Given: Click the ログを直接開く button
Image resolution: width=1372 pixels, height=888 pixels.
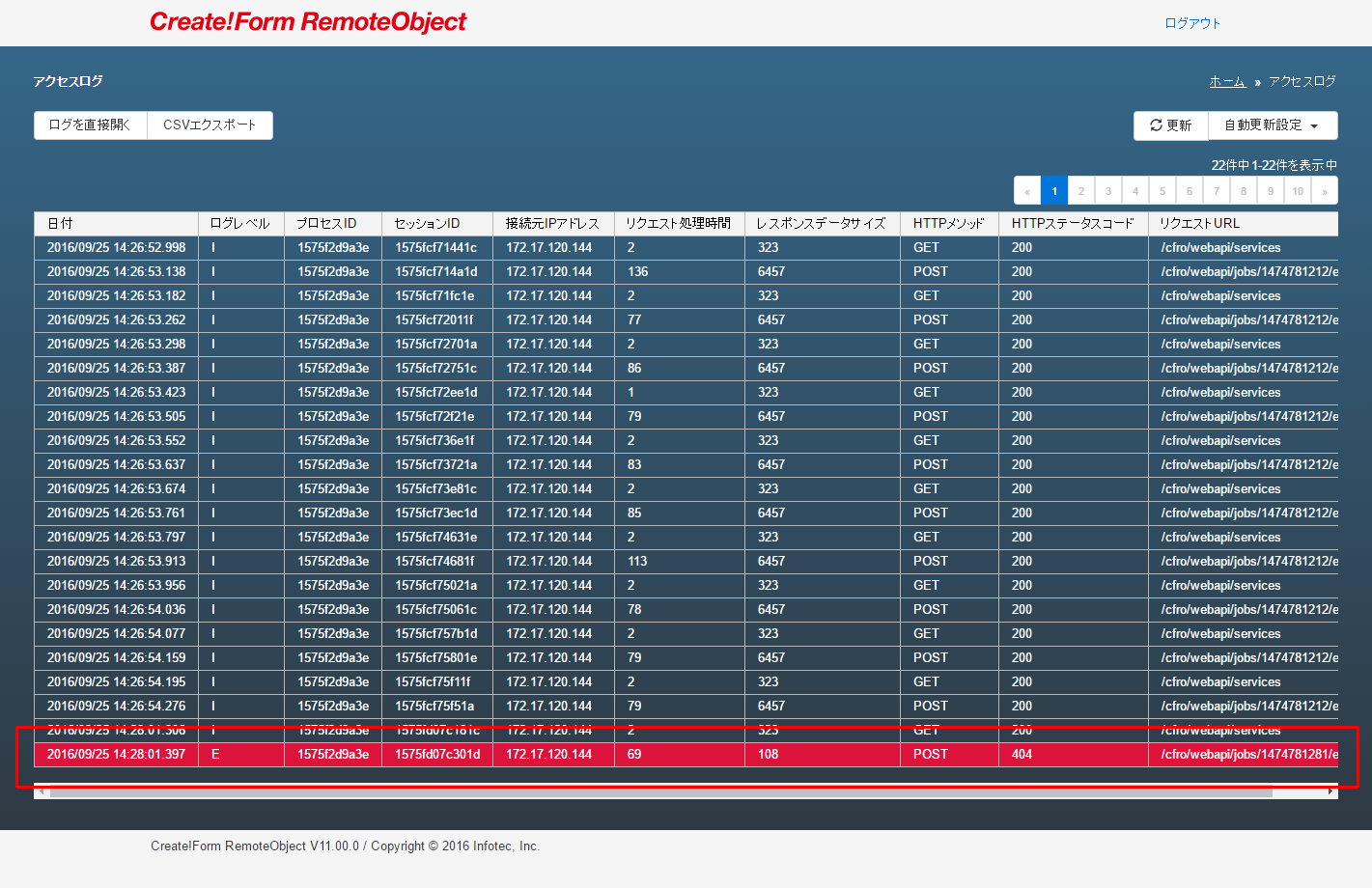Looking at the screenshot, I should [90, 125].
